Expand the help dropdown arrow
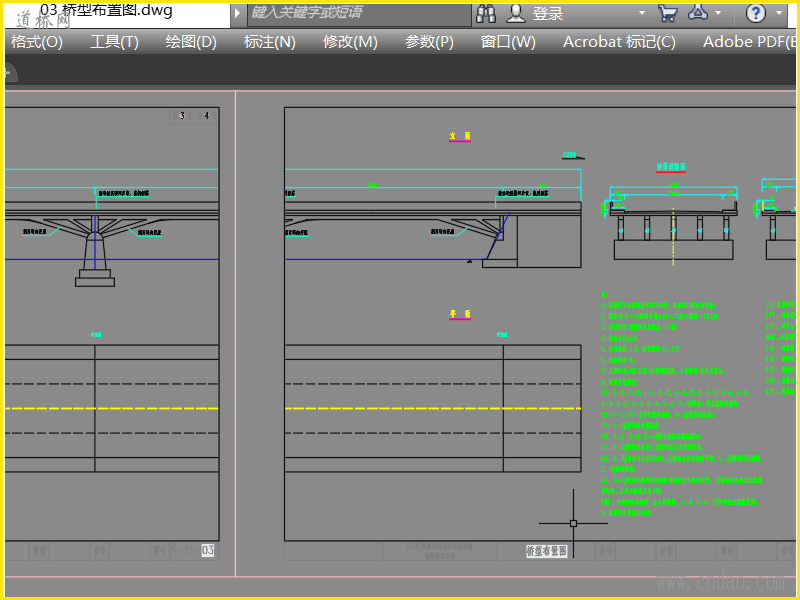This screenshot has height=600, width=800. (779, 13)
